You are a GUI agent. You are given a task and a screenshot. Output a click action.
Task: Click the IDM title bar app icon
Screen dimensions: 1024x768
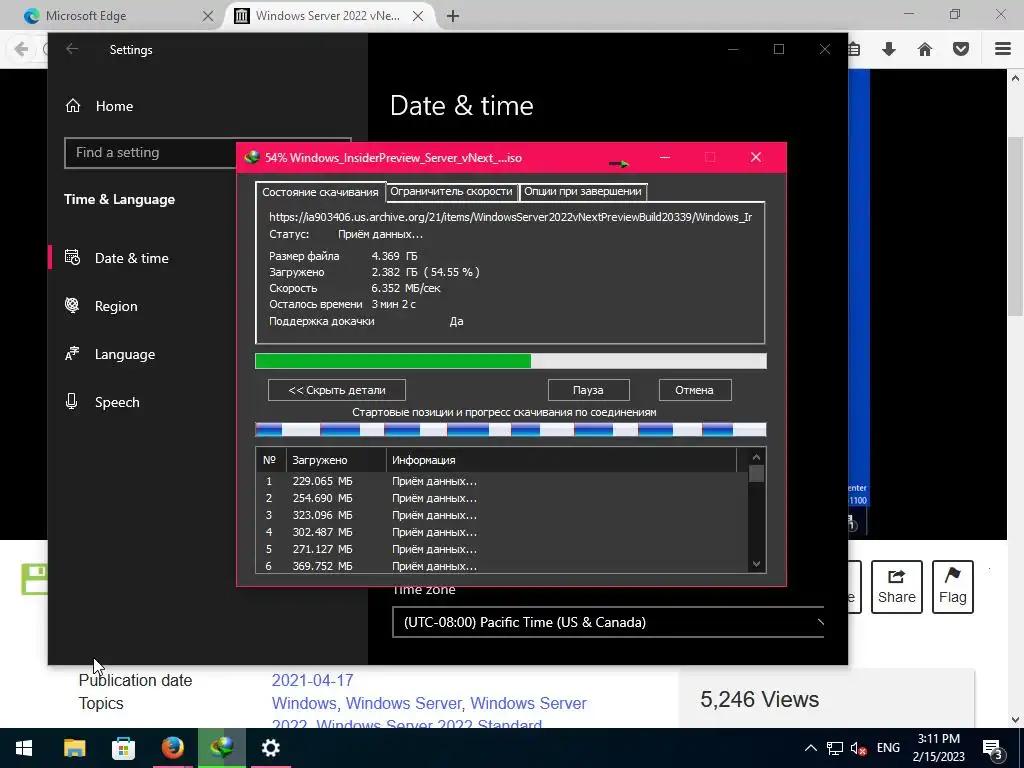[251, 157]
